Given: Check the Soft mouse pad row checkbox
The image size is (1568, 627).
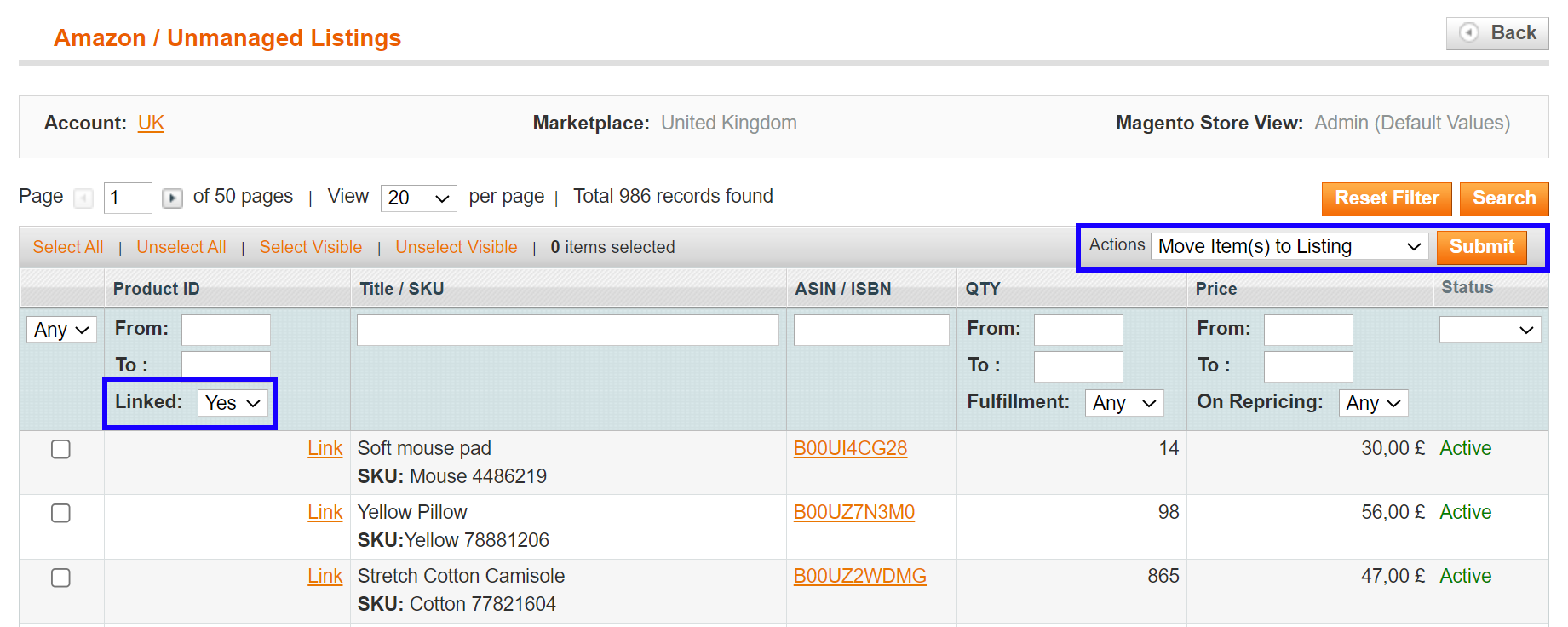Looking at the screenshot, I should coord(60,449).
